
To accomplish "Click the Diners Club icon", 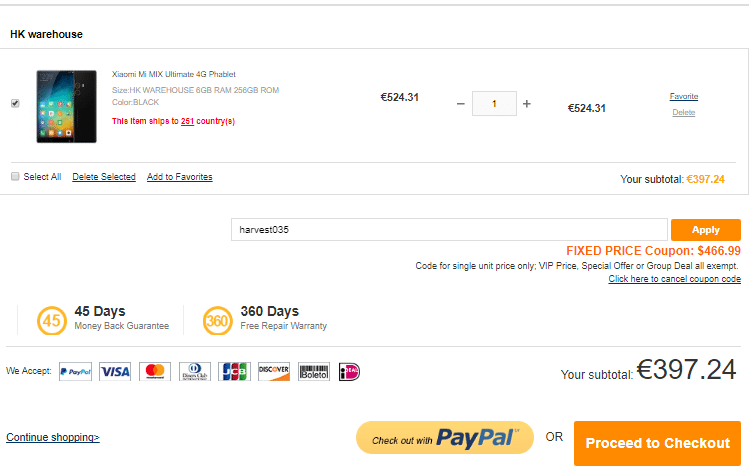I will (x=195, y=372).
